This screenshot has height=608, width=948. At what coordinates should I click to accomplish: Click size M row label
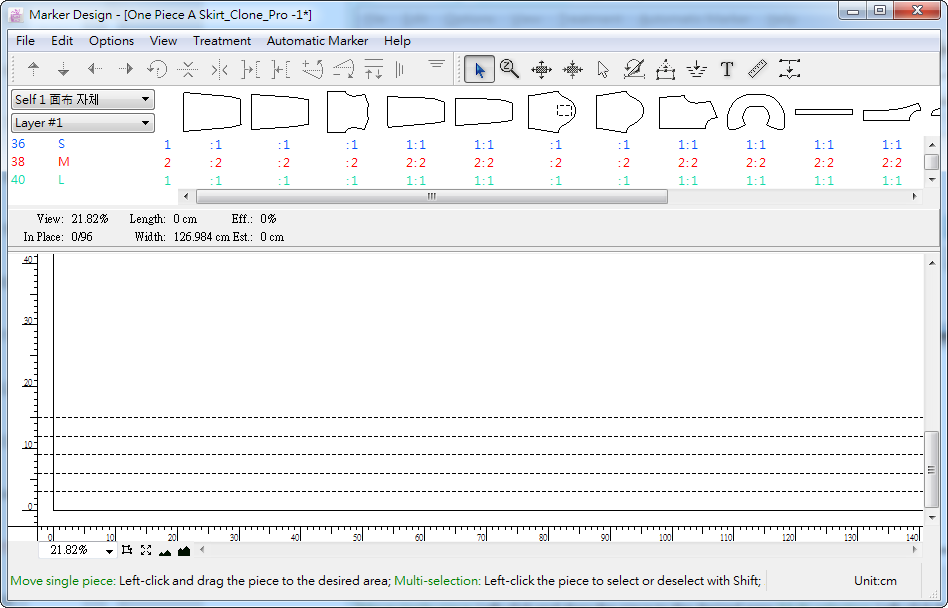click(64, 162)
